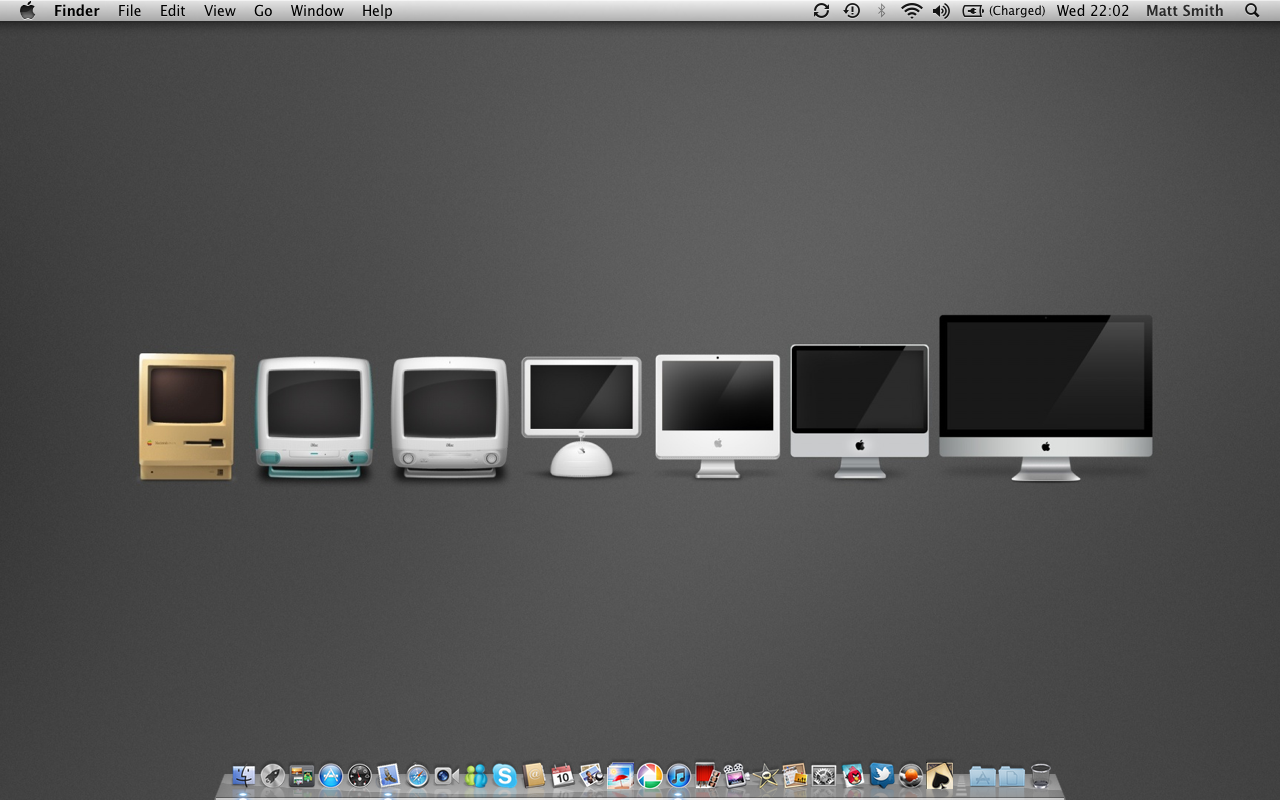
Task: Launch iPhoto from the Dock
Action: pyautogui.click(x=591, y=775)
